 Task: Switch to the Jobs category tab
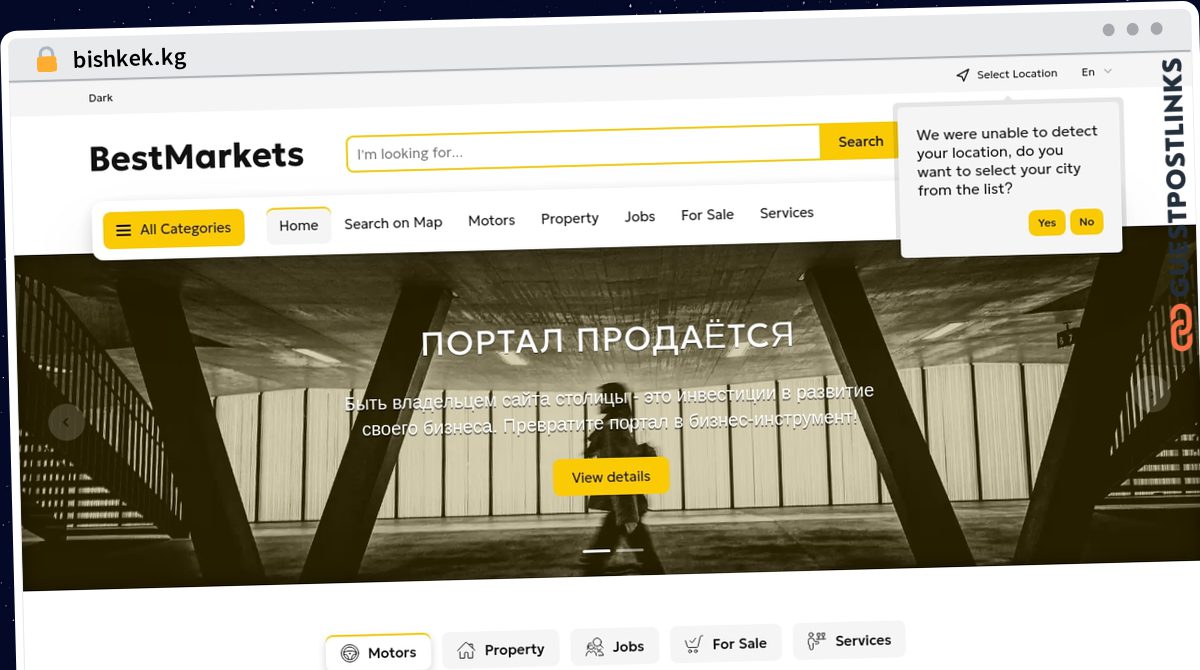615,646
